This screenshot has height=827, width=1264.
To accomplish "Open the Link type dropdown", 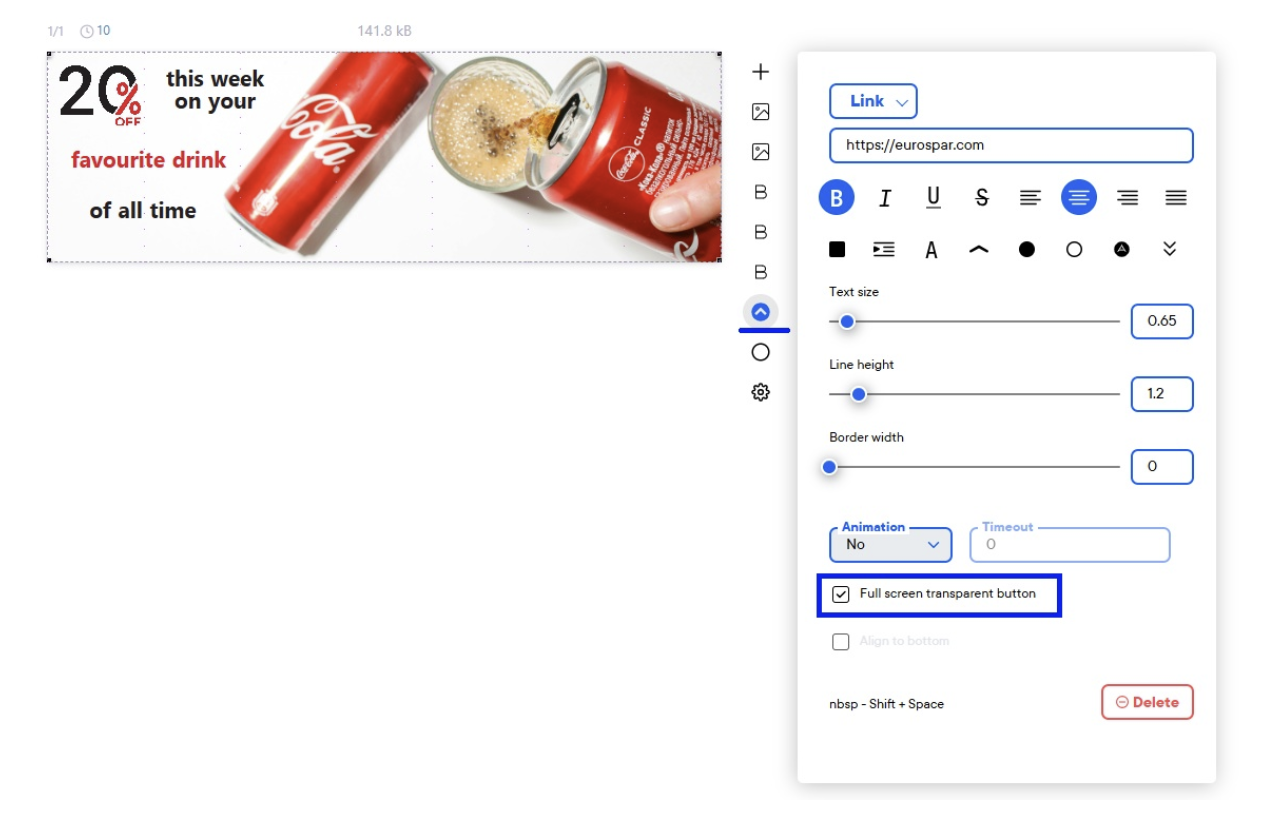I will pos(873,100).
